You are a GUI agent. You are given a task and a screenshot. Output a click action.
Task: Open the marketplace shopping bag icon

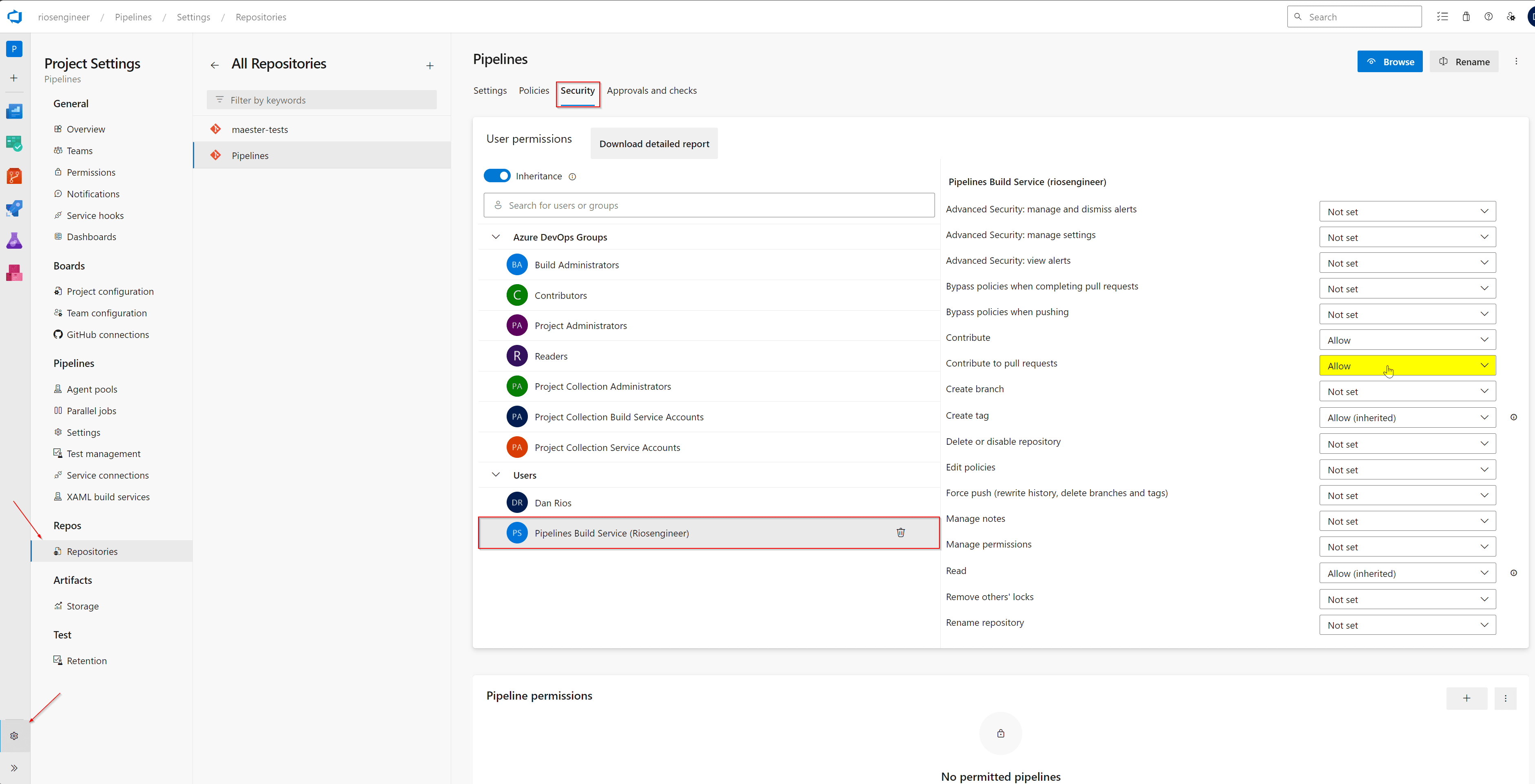coord(1466,17)
